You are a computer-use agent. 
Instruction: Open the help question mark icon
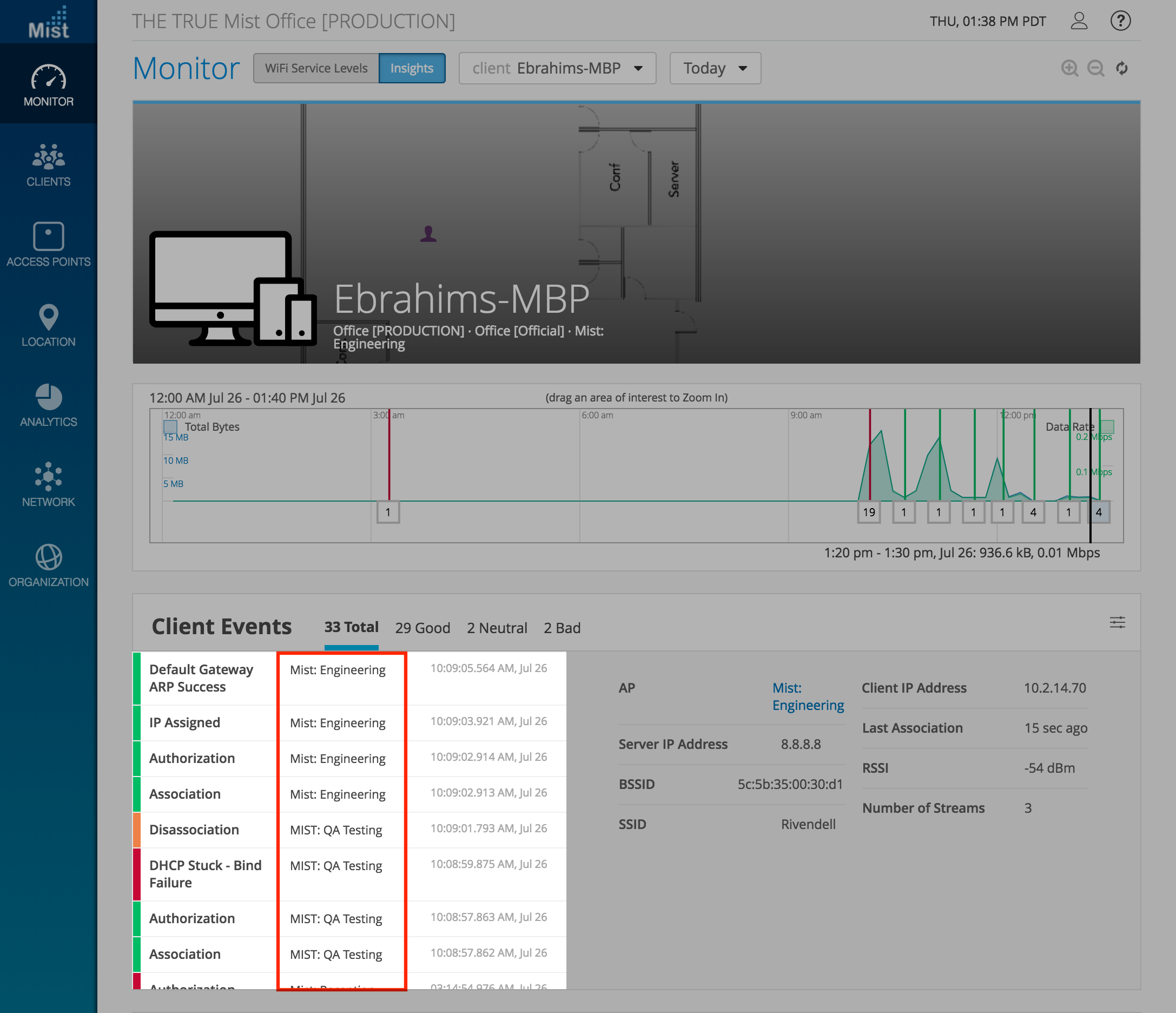coord(1120,21)
